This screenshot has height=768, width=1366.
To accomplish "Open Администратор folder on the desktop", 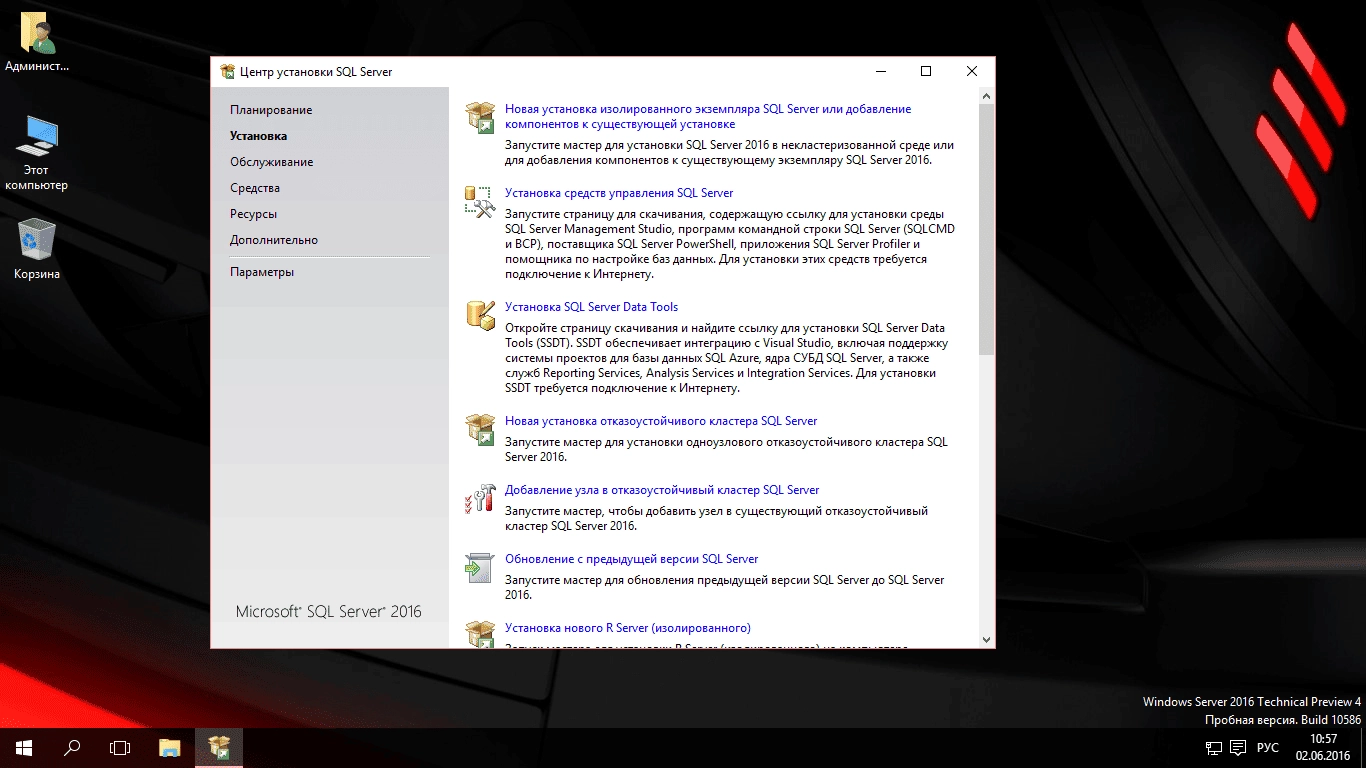I will [37, 44].
